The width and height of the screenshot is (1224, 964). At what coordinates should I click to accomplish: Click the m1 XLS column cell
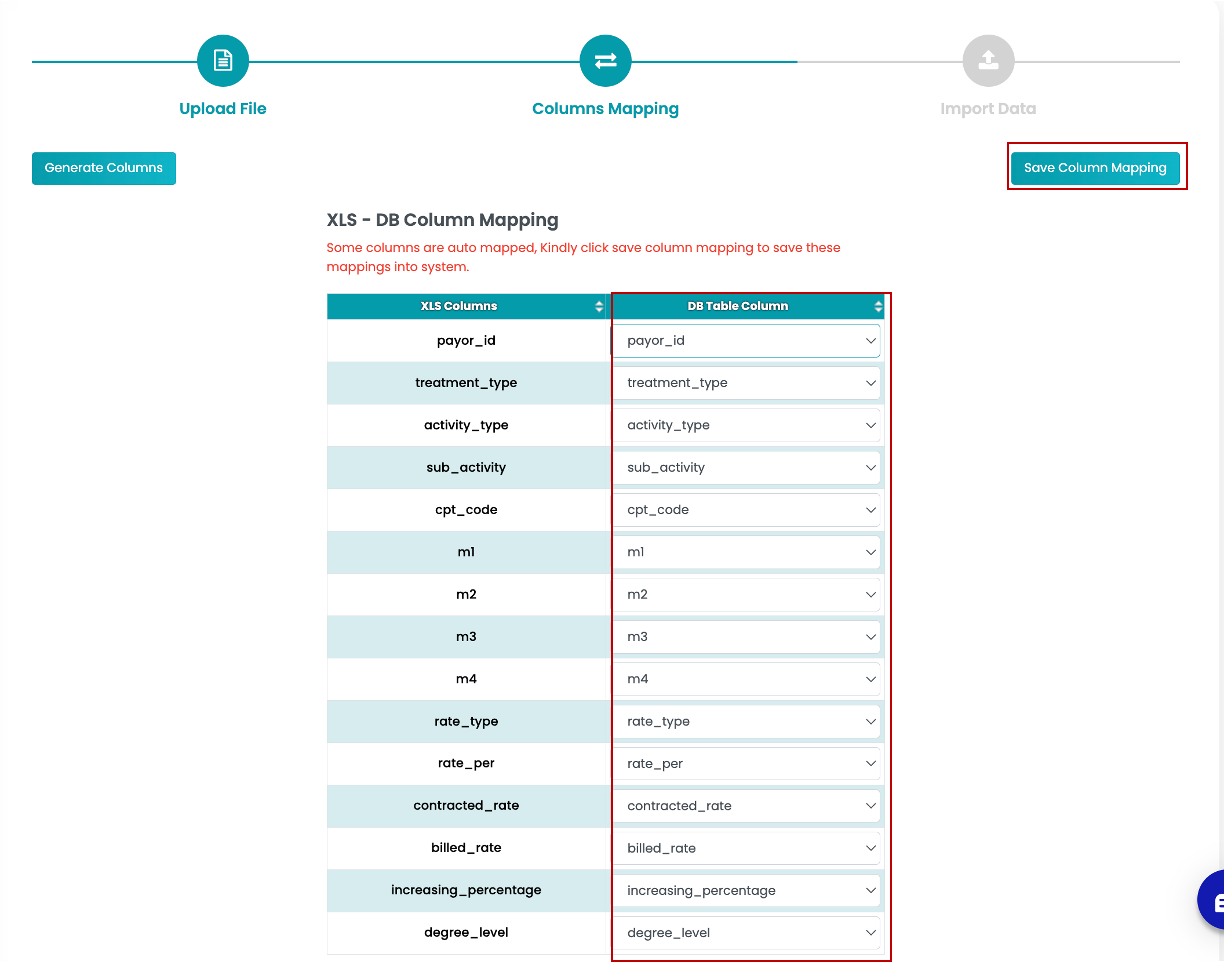tap(467, 552)
